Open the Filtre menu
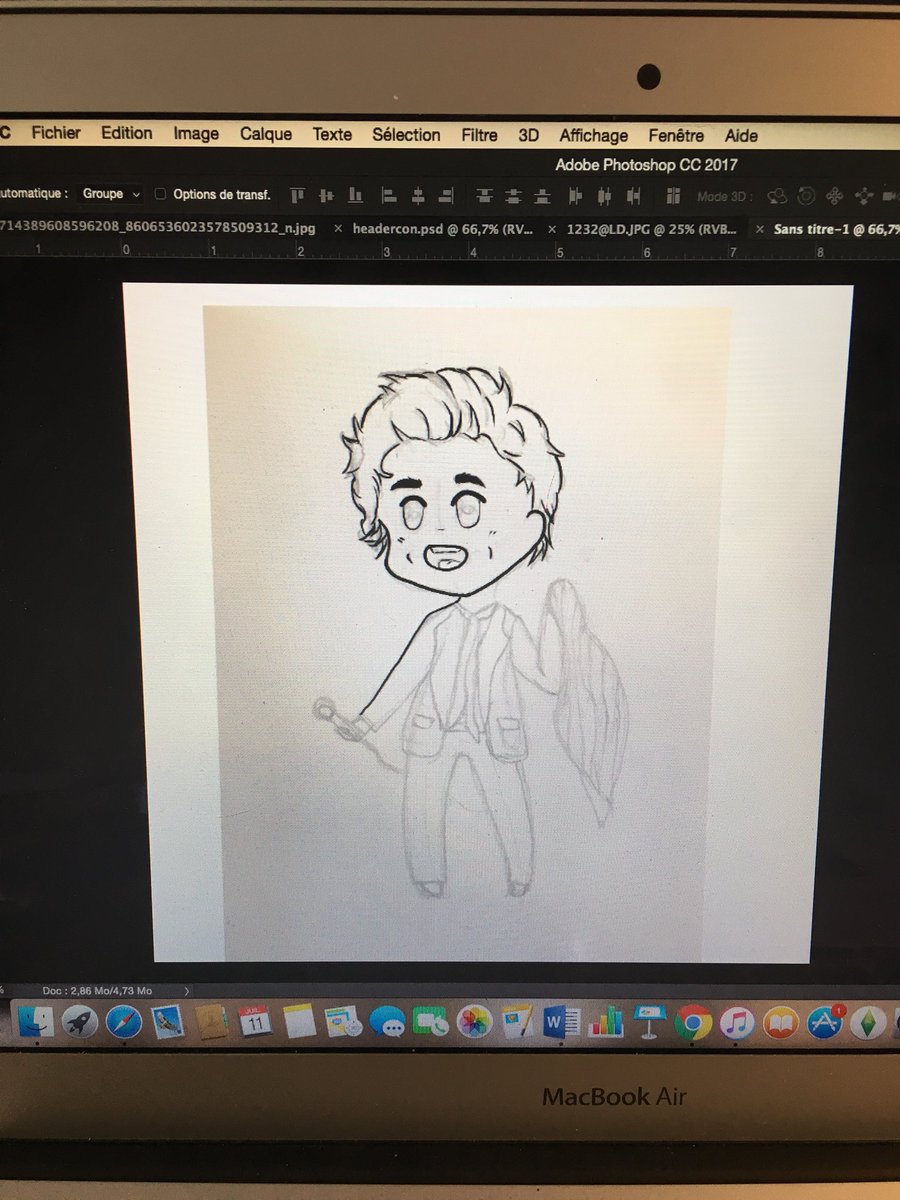Screen dimensions: 900x1200 [479, 135]
